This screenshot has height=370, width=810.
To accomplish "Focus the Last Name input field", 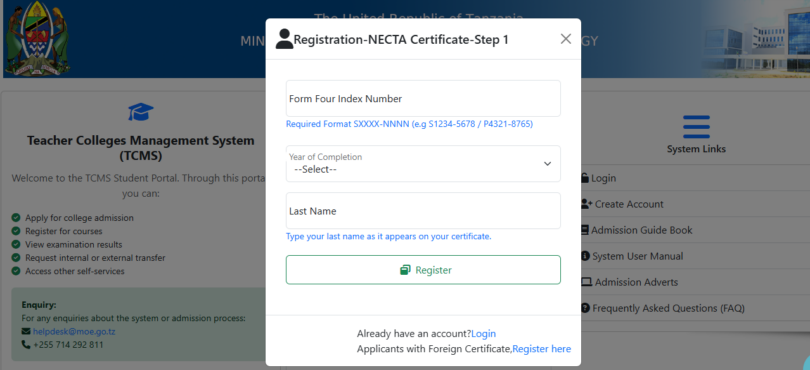I will point(423,211).
